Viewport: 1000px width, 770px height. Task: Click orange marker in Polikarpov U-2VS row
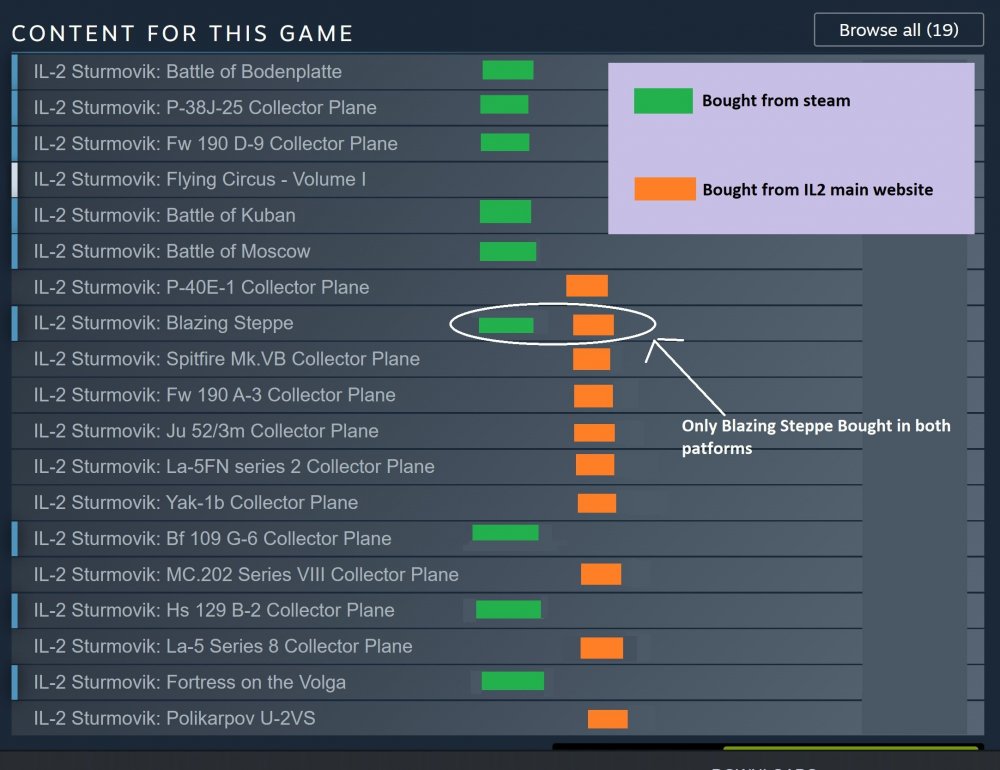[608, 719]
